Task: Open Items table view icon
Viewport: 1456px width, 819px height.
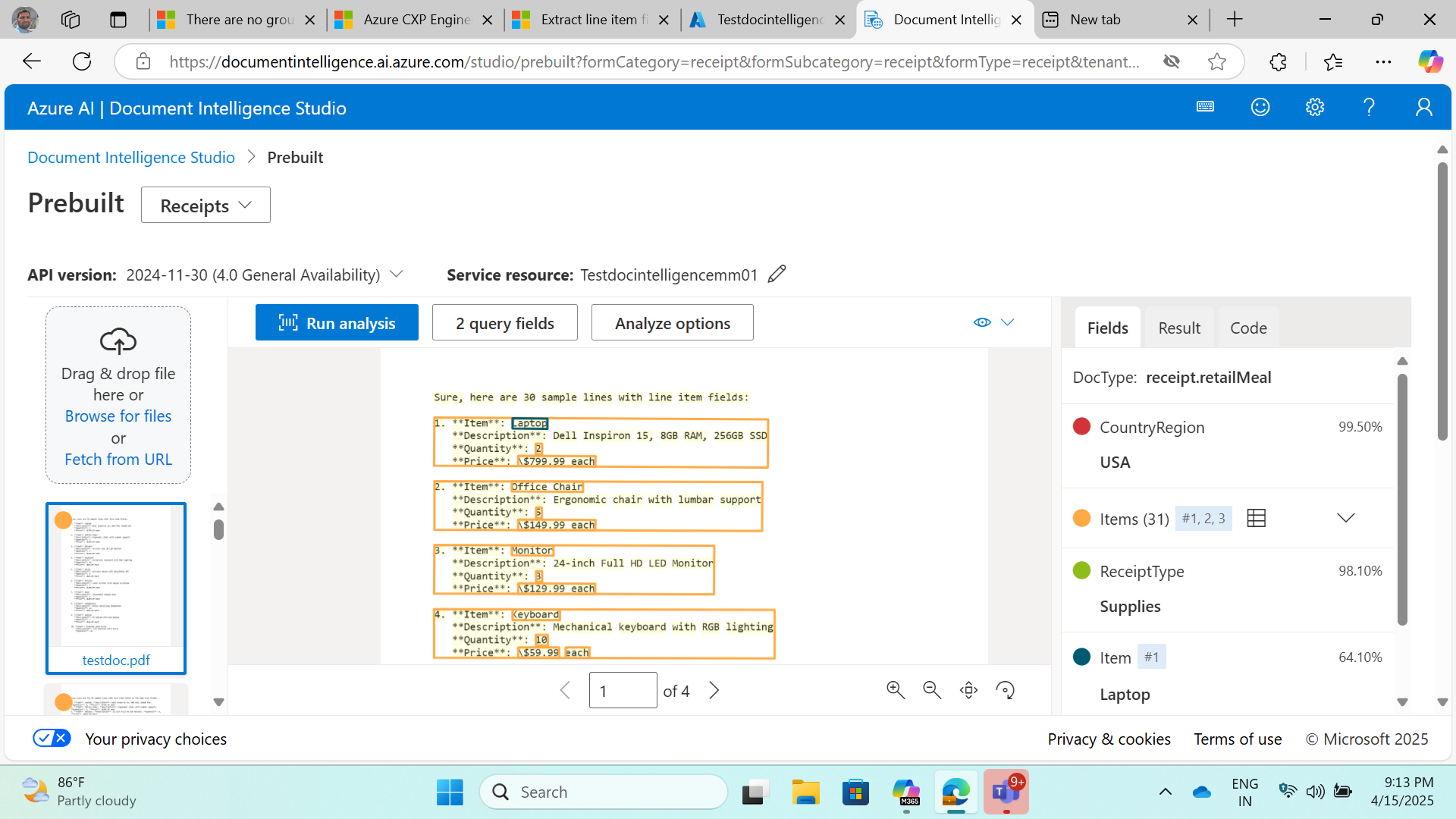Action: tap(1256, 518)
